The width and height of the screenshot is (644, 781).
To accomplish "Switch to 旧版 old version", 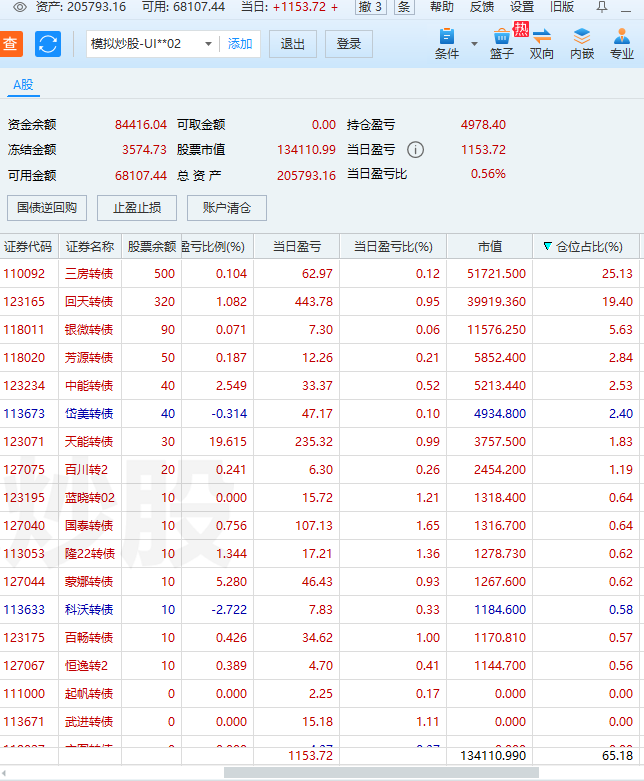I will coord(562,7).
